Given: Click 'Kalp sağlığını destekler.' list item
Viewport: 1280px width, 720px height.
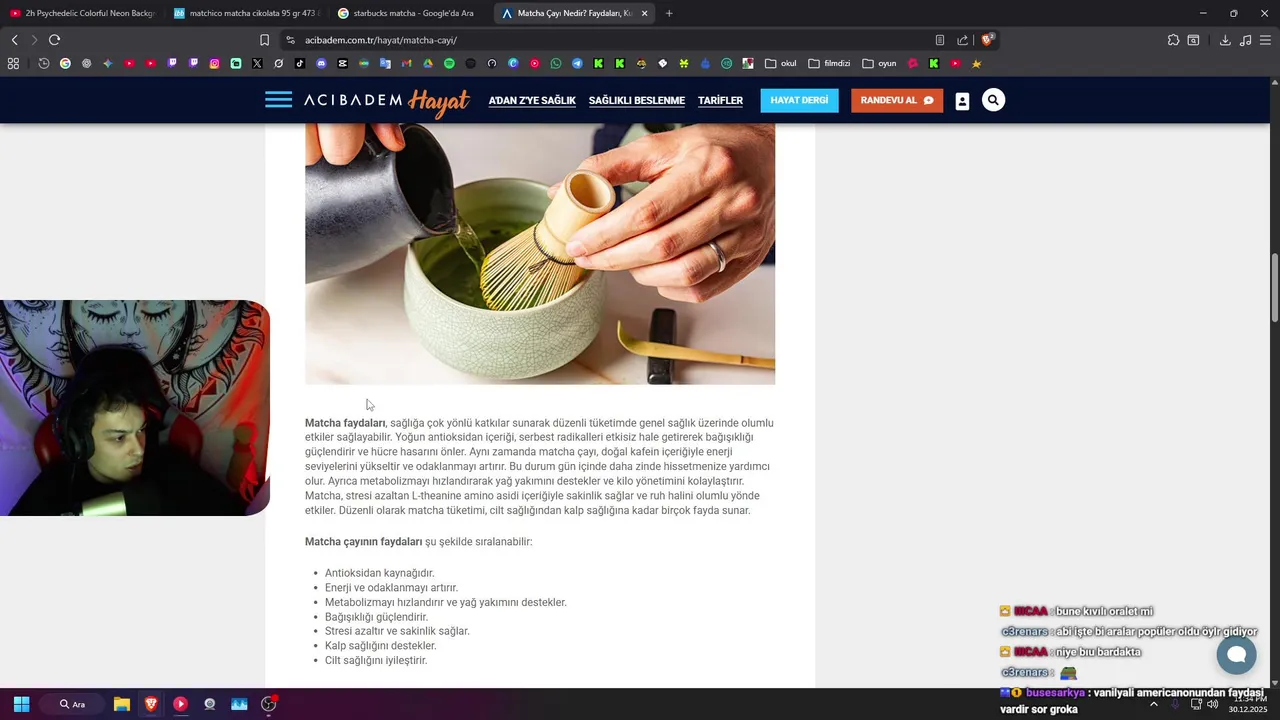Looking at the screenshot, I should point(380,646).
